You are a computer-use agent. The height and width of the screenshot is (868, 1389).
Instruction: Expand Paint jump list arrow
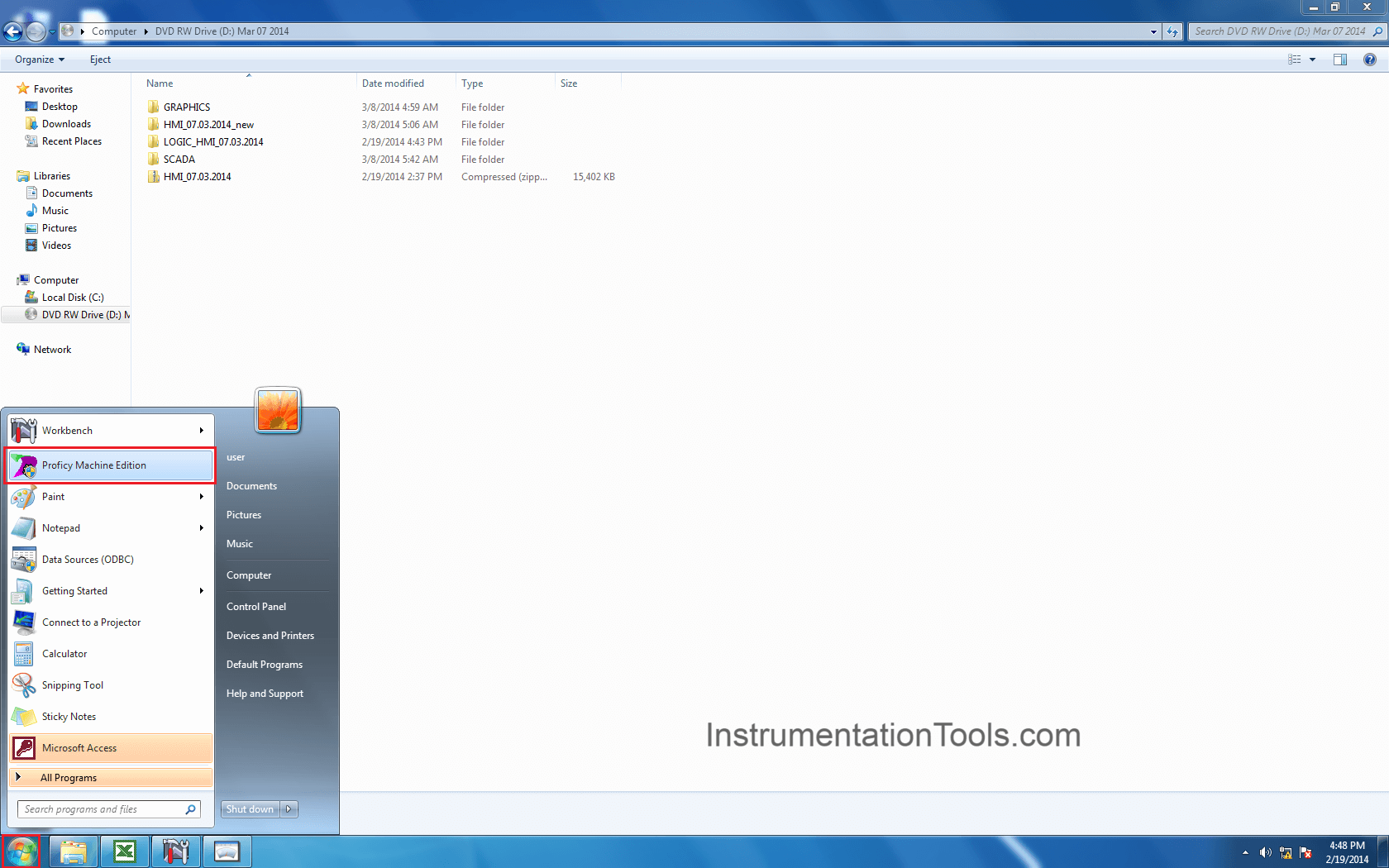pyautogui.click(x=201, y=497)
